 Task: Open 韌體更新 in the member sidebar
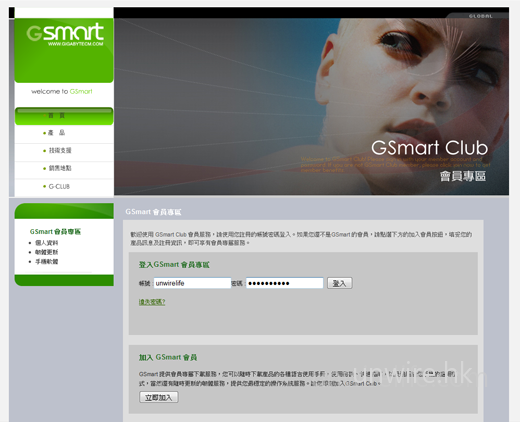coord(47,252)
